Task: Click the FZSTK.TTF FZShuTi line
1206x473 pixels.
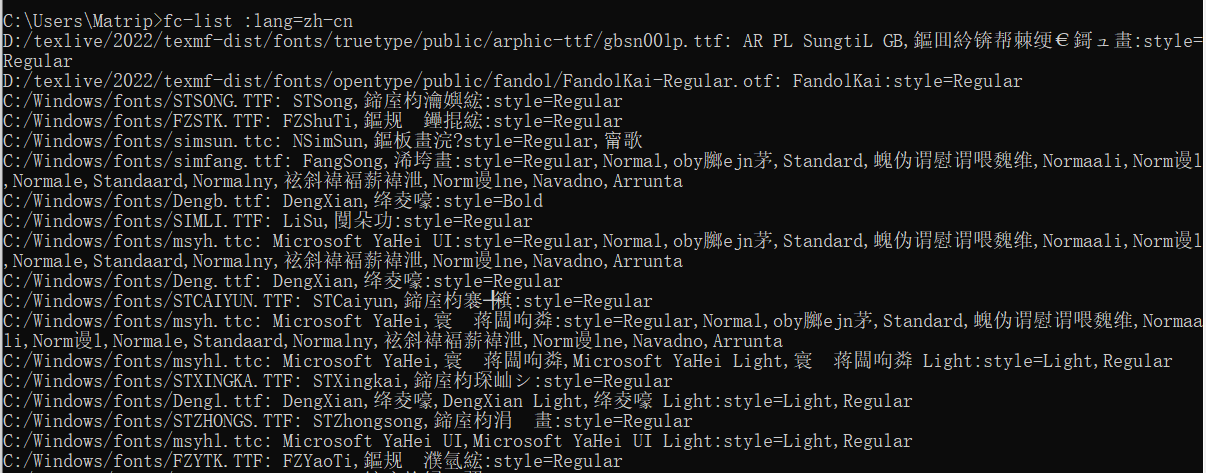Action: (313, 121)
